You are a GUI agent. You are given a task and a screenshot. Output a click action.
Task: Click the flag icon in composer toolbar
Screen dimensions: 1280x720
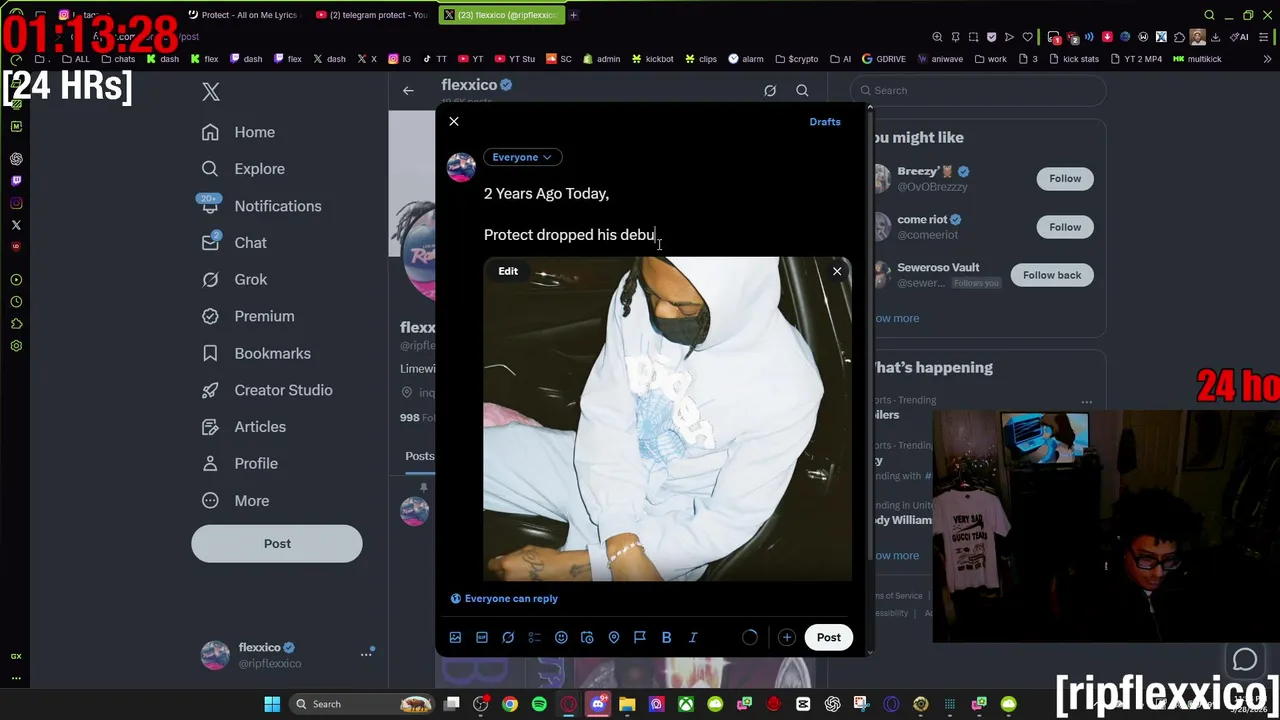tap(640, 637)
